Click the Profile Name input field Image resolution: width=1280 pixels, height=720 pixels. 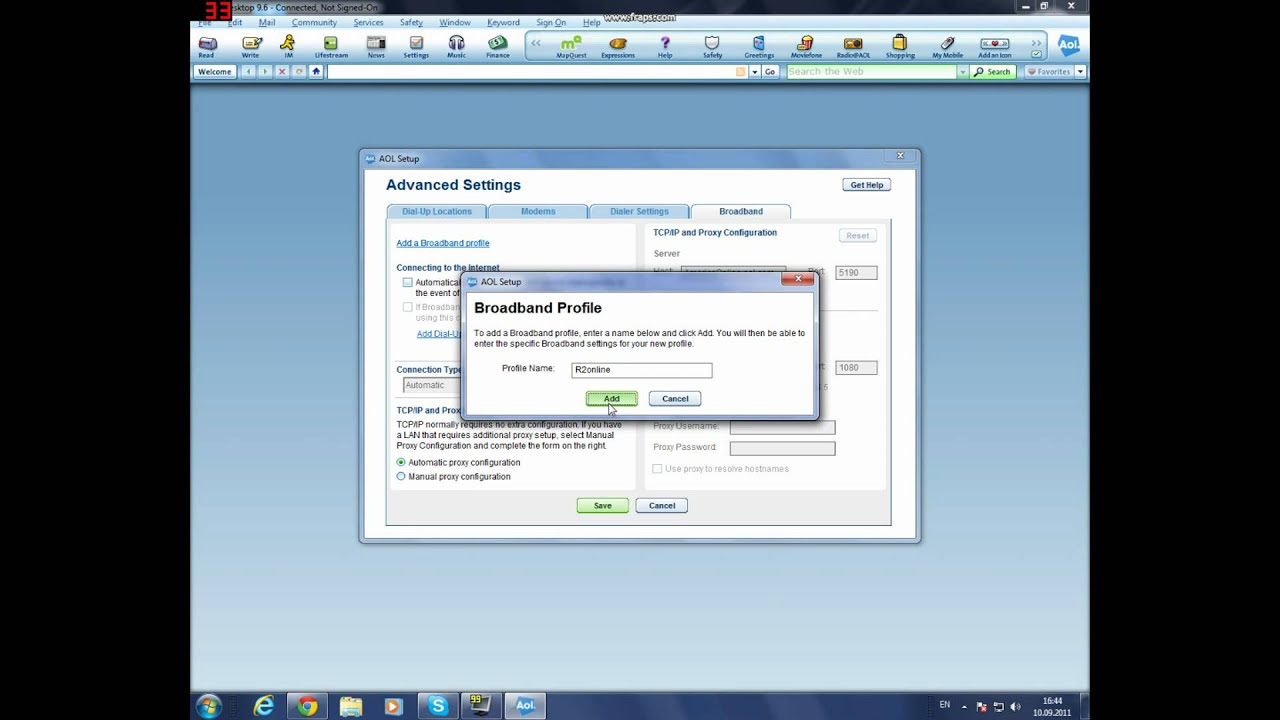[x=642, y=370]
